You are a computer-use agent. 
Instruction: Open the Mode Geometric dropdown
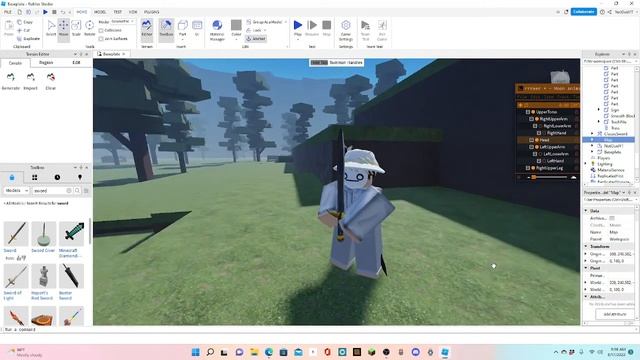(123, 21)
